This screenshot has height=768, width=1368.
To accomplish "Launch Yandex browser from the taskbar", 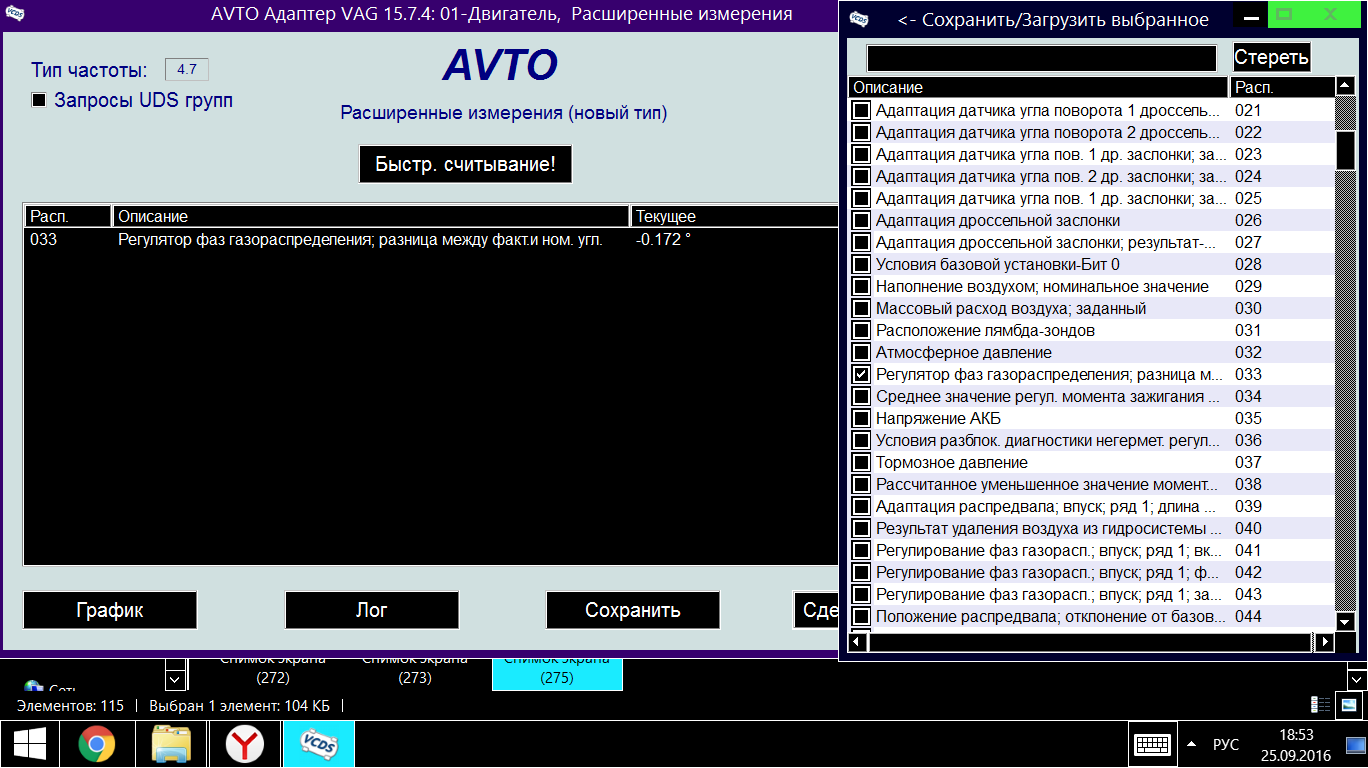I will click(244, 745).
